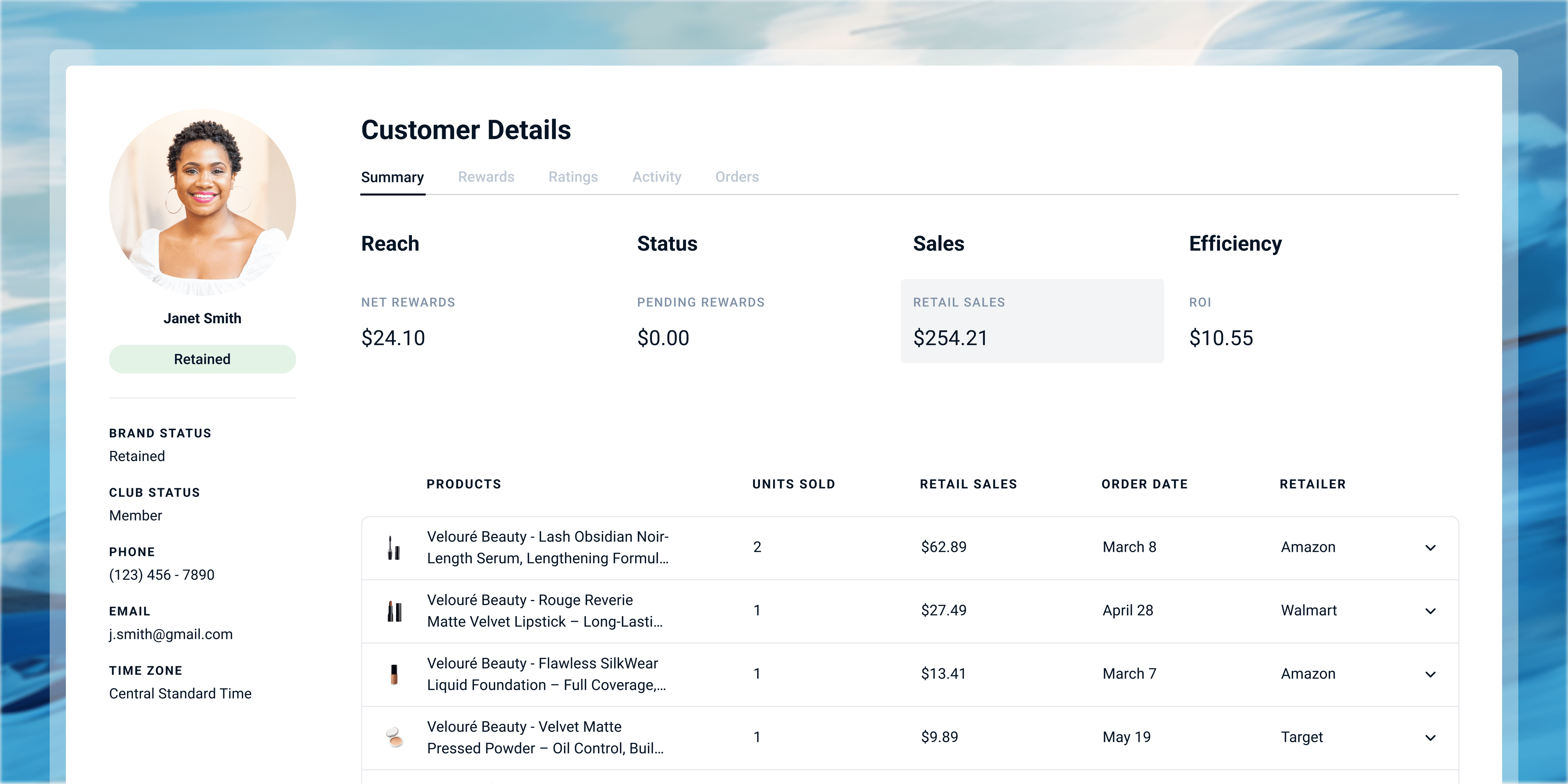Click the Lash Obsidian Noir-Length Serum product name

coord(548,547)
